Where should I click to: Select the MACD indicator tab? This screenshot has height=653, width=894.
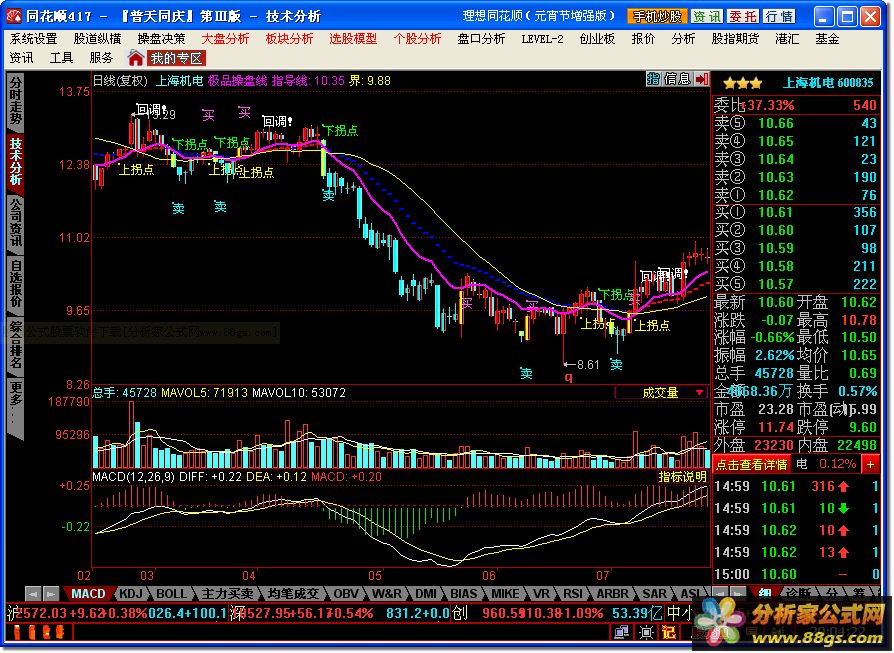(x=88, y=594)
